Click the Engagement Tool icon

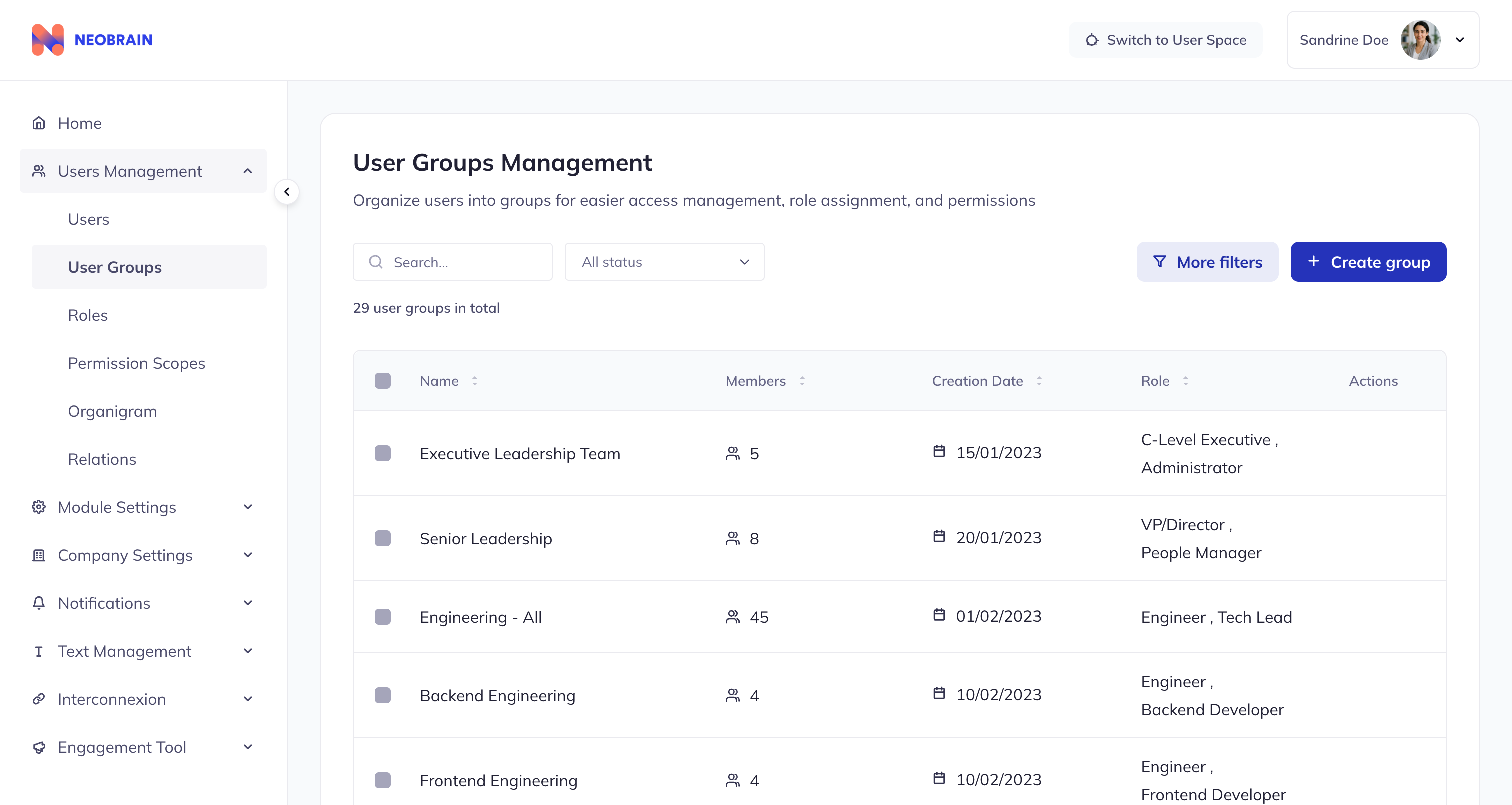38,747
